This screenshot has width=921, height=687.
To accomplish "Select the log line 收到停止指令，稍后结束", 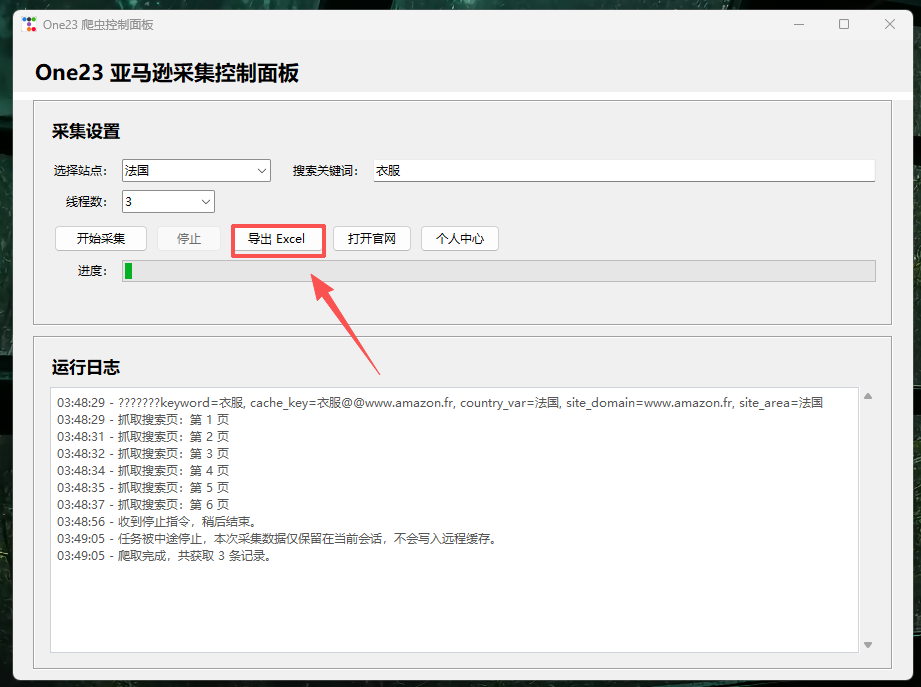I will coord(157,522).
